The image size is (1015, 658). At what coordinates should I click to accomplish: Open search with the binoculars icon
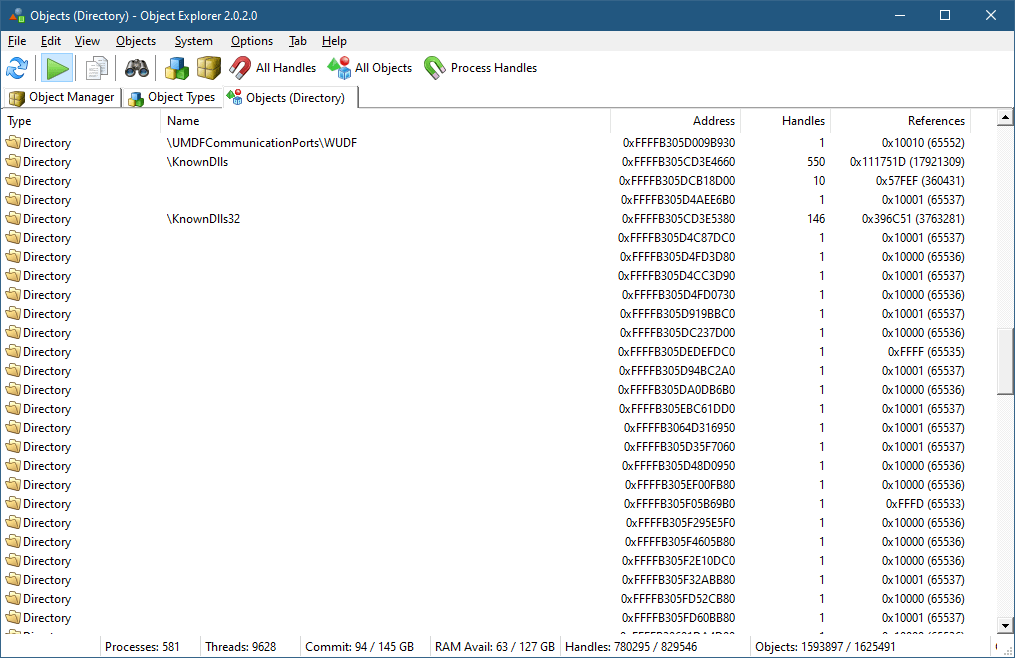click(x=137, y=68)
